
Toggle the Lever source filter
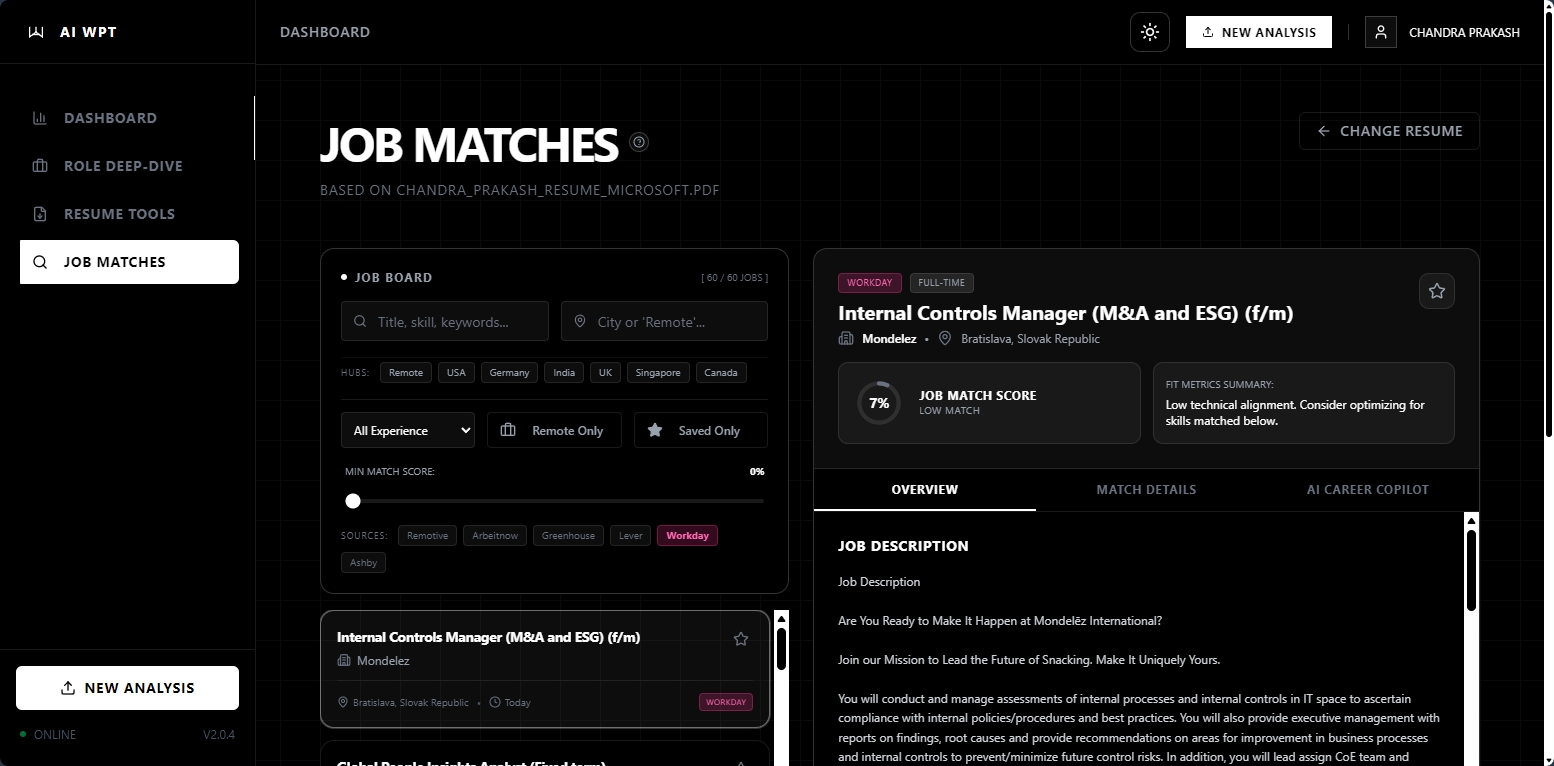(x=630, y=536)
